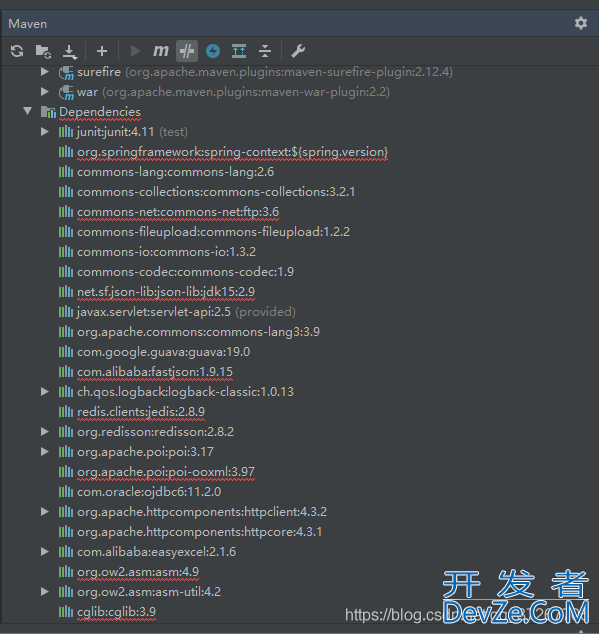Select com.google.guava:guava:19.0 entry

(x=163, y=352)
